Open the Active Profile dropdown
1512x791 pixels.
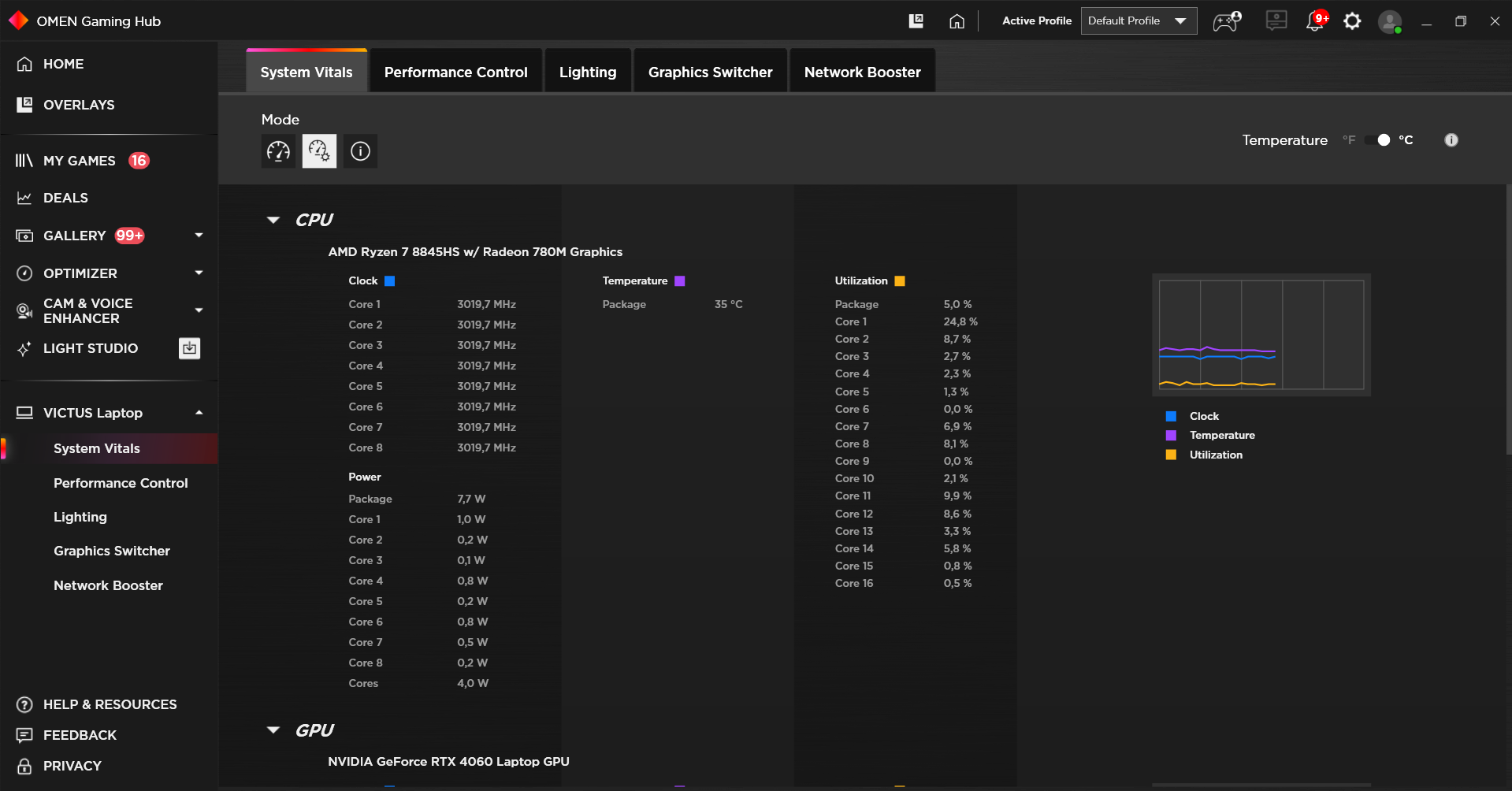1139,21
